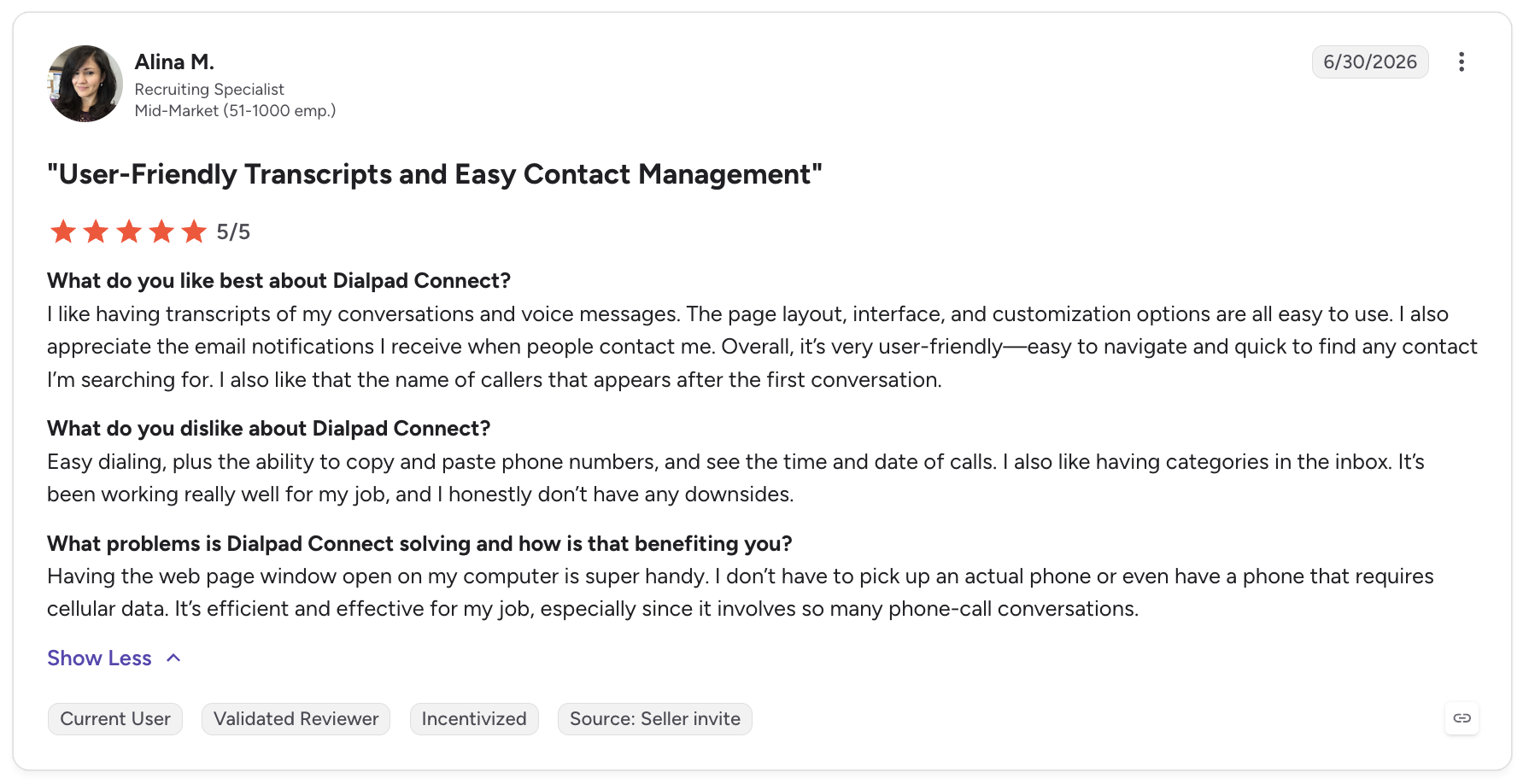Open reviewer name Alina M.
Screen dimensions: 1529x784
(x=174, y=61)
